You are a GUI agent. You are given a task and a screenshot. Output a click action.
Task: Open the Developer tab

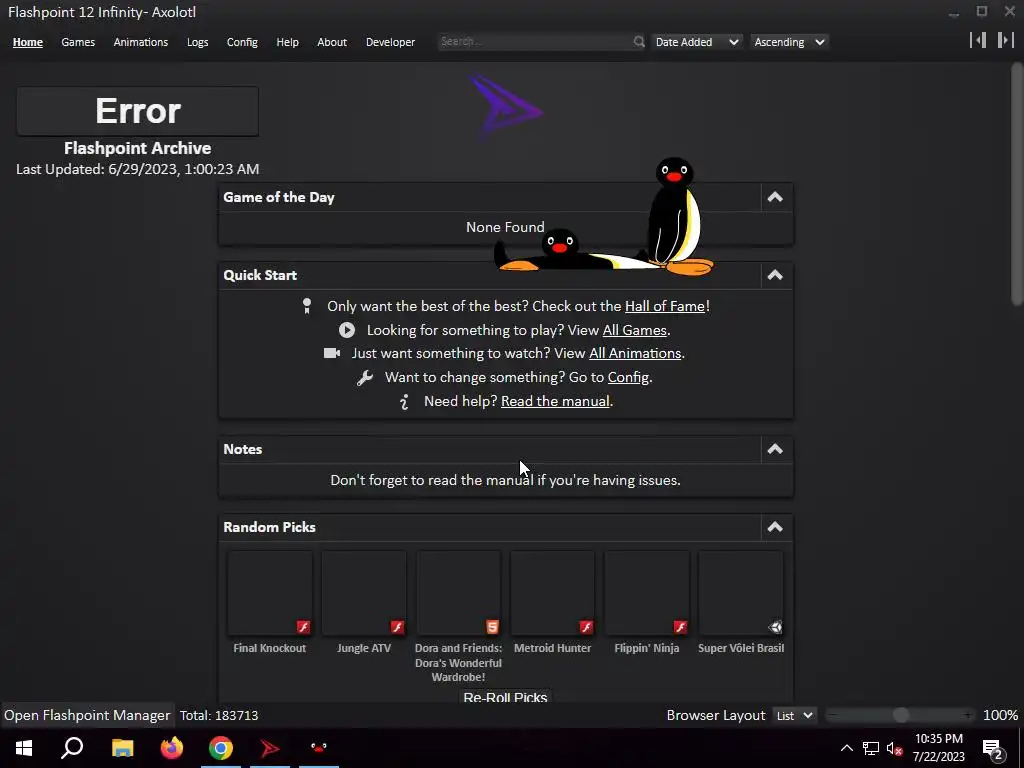click(391, 42)
